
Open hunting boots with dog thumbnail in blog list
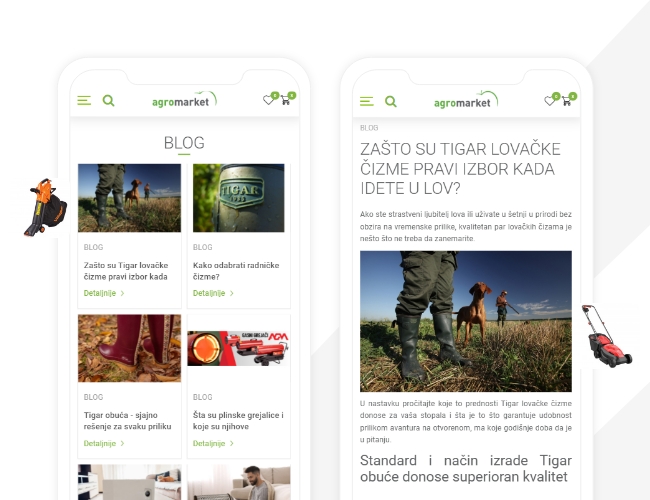pos(129,198)
